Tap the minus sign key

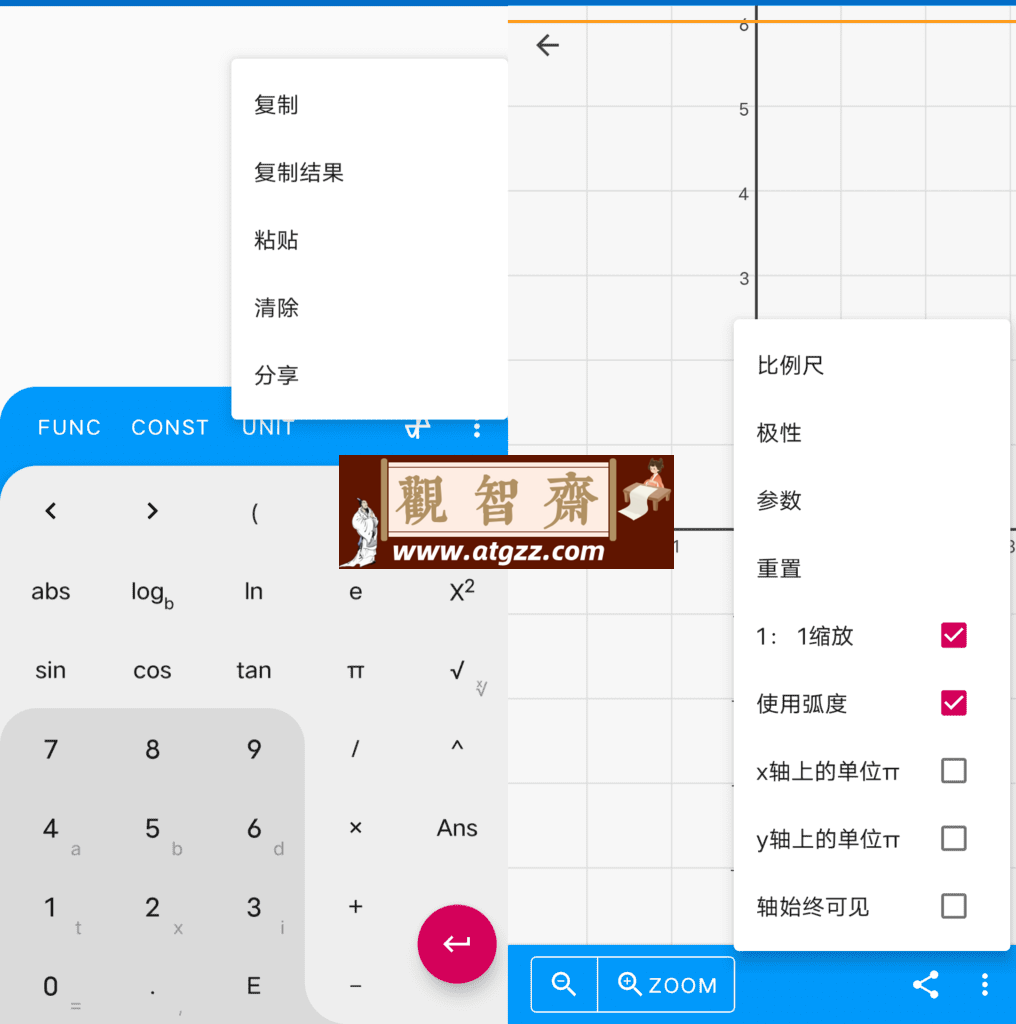355,985
